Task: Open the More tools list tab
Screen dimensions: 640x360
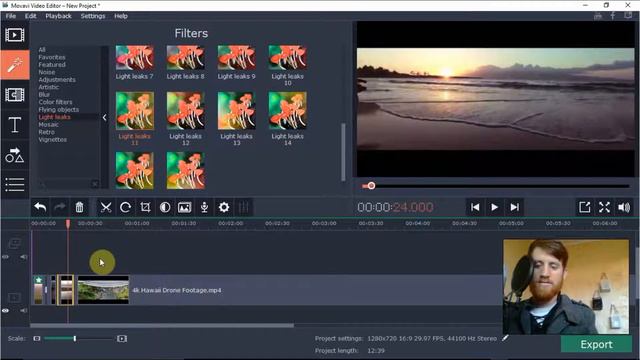Action: (15, 184)
